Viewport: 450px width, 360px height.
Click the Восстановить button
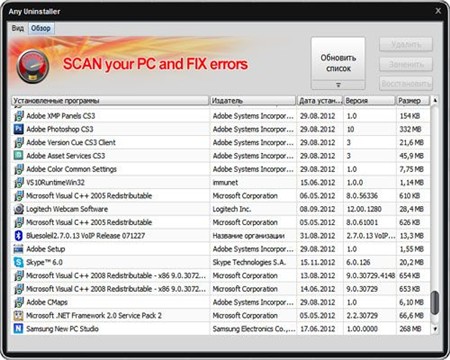pyautogui.click(x=406, y=84)
